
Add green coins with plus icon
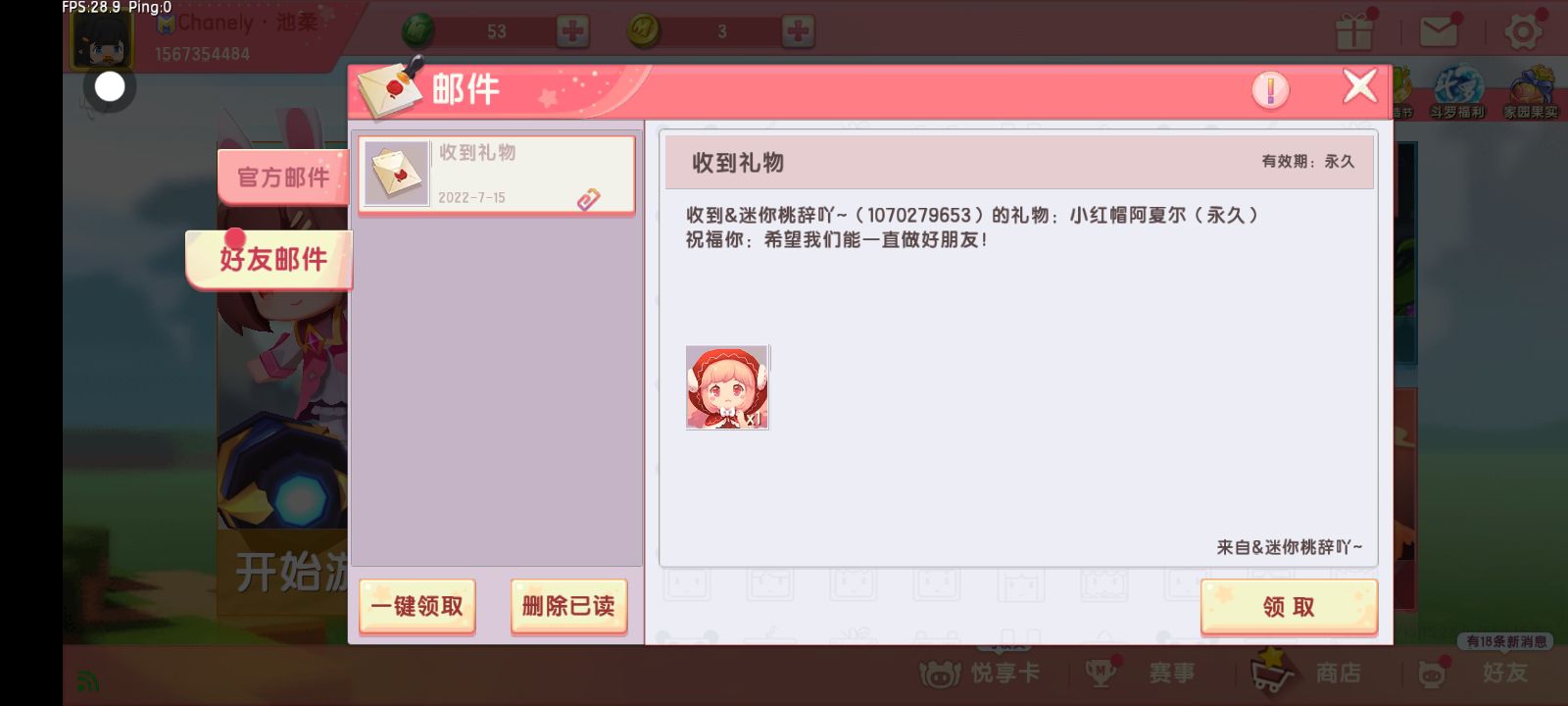[x=572, y=31]
